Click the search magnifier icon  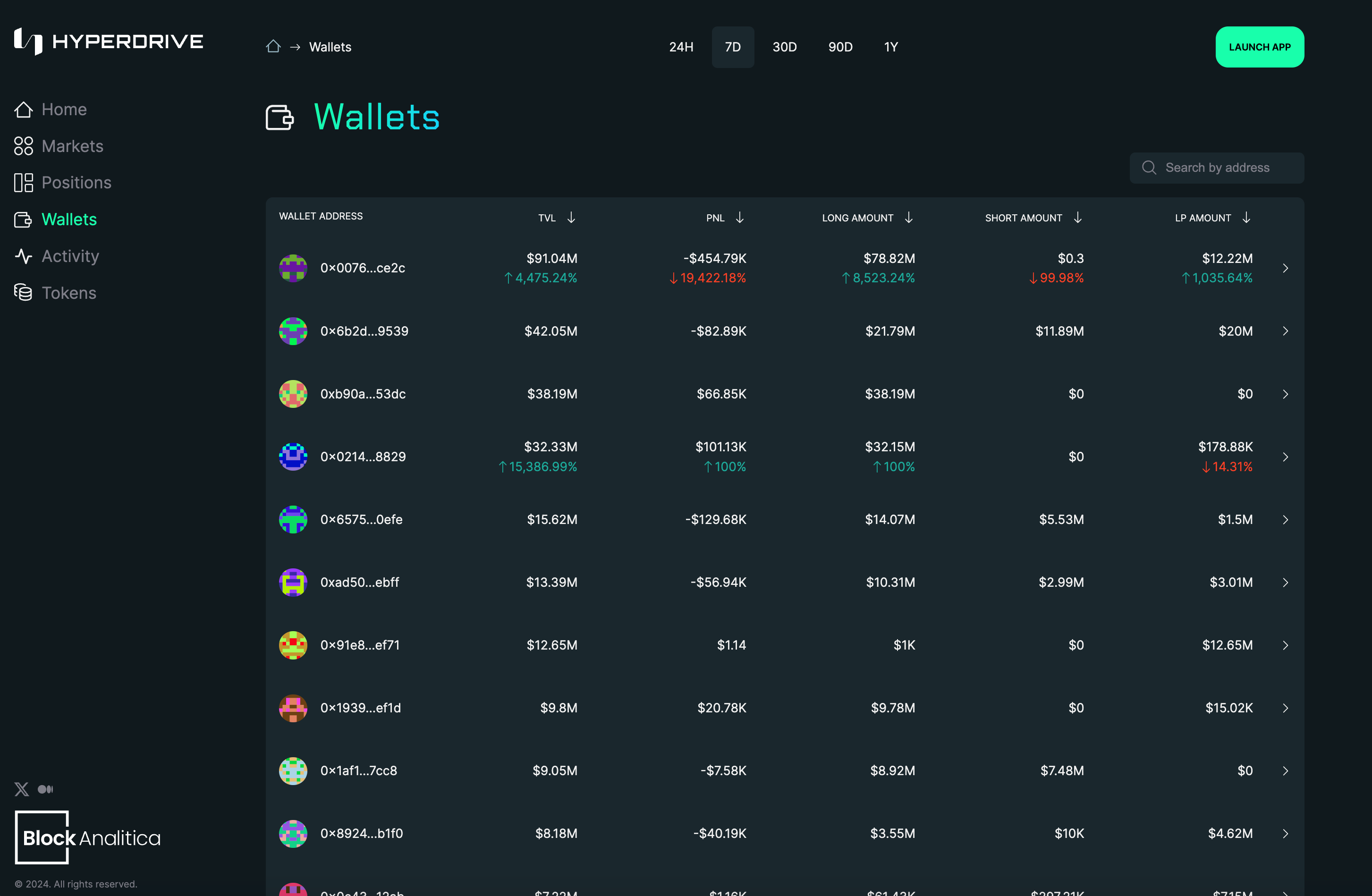point(1149,168)
